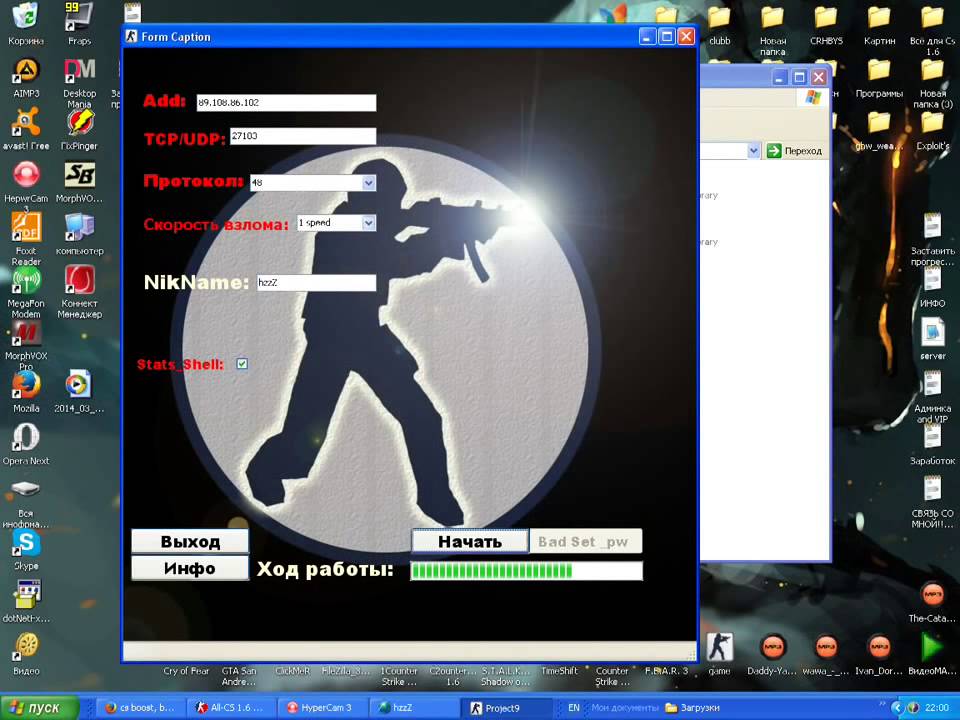
Task: Launch the game Counter-Strike icon
Action: (719, 647)
